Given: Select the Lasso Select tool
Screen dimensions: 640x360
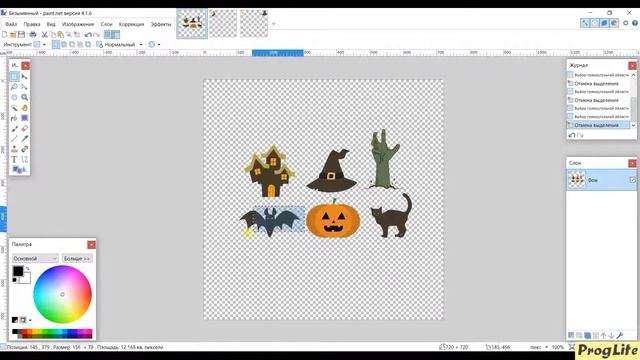Looking at the screenshot, I should click(x=14, y=87).
